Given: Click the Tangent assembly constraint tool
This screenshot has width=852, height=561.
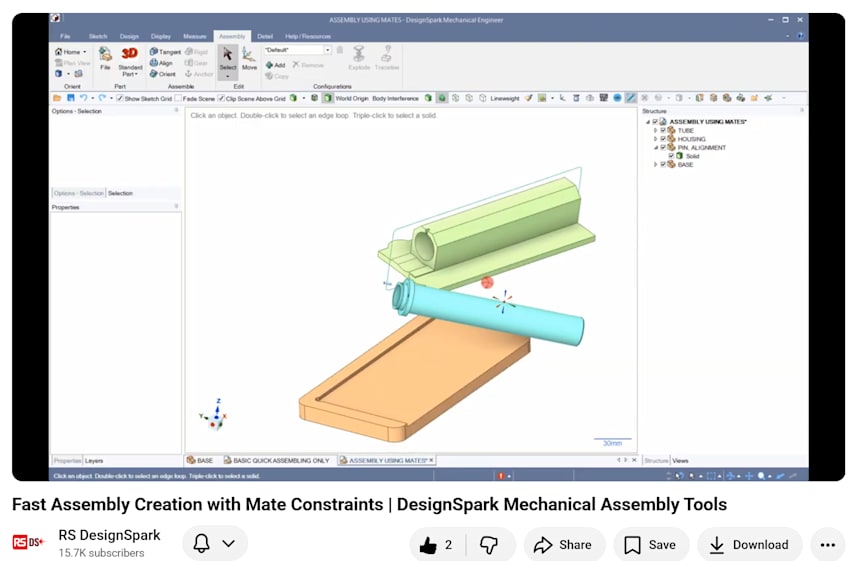Looking at the screenshot, I should 165,52.
